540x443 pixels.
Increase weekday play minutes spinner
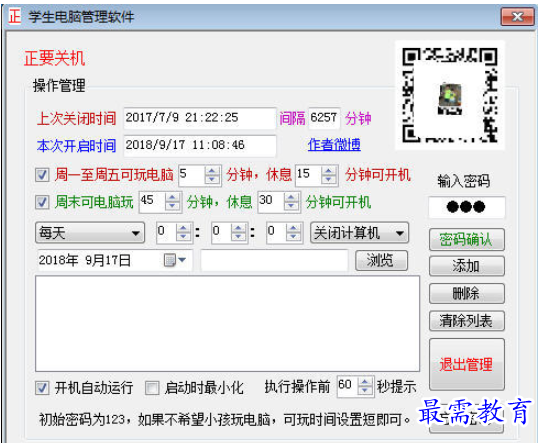212,171
